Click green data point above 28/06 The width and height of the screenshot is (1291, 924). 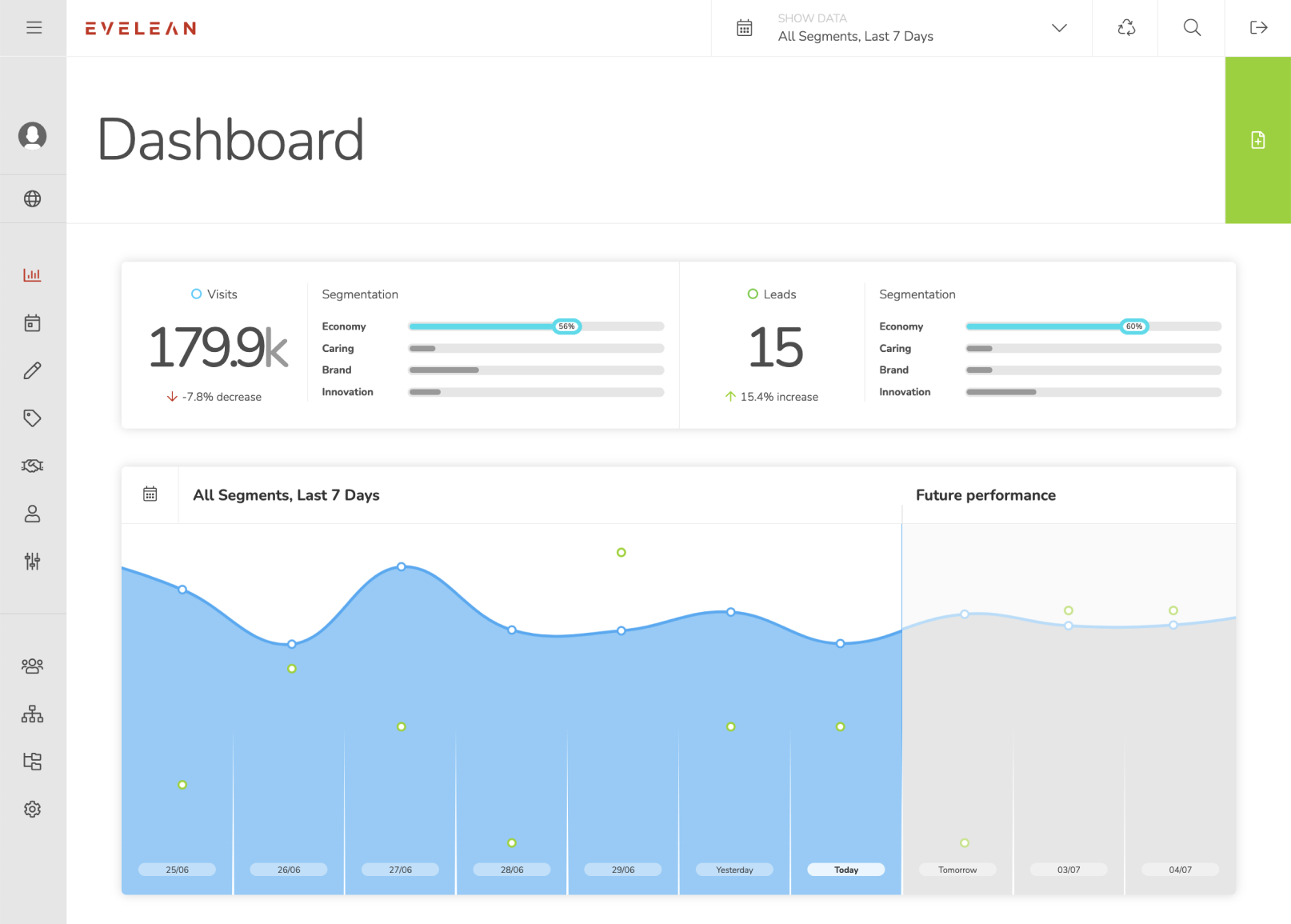coord(512,843)
